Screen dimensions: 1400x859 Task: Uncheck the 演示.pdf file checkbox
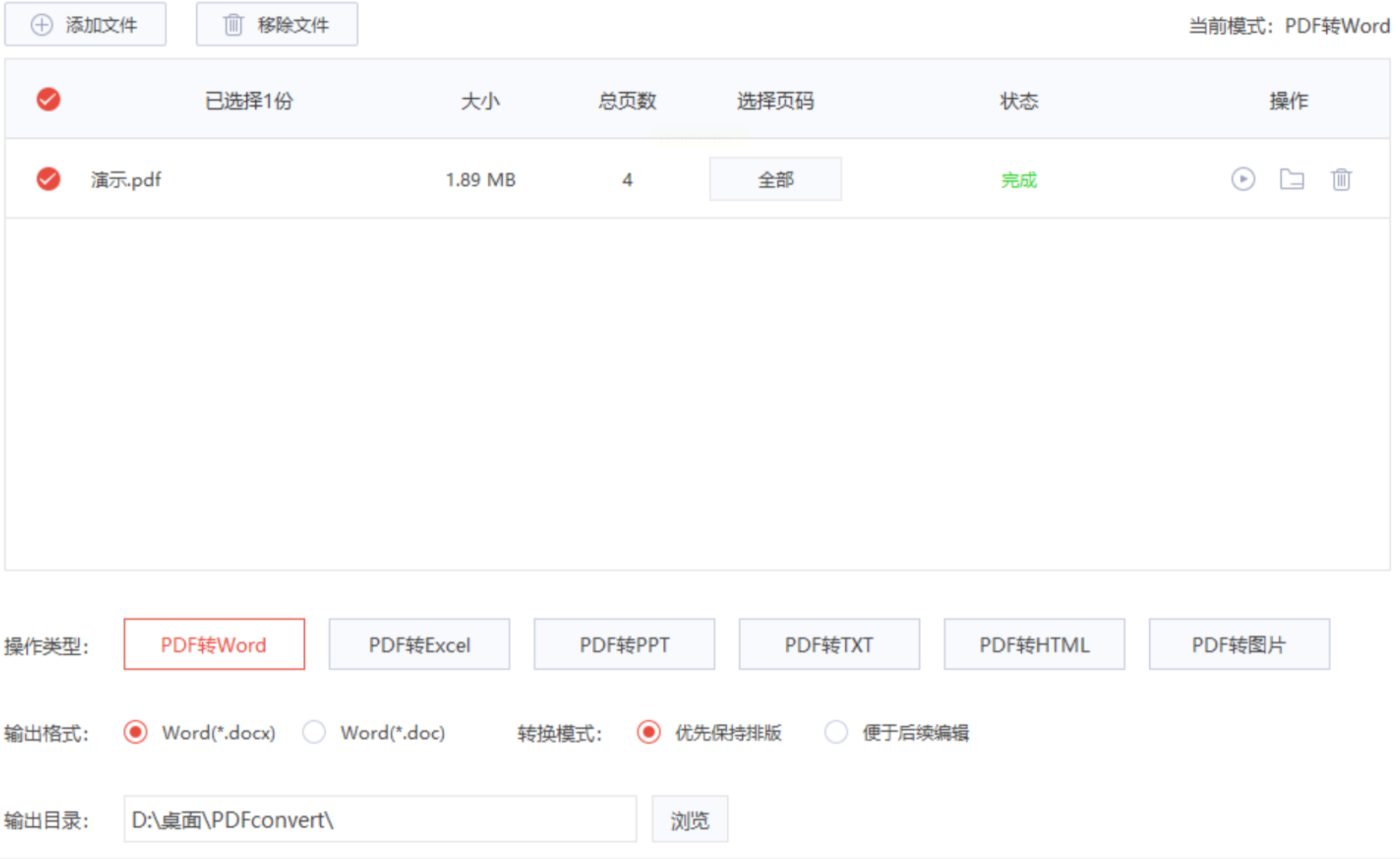48,180
